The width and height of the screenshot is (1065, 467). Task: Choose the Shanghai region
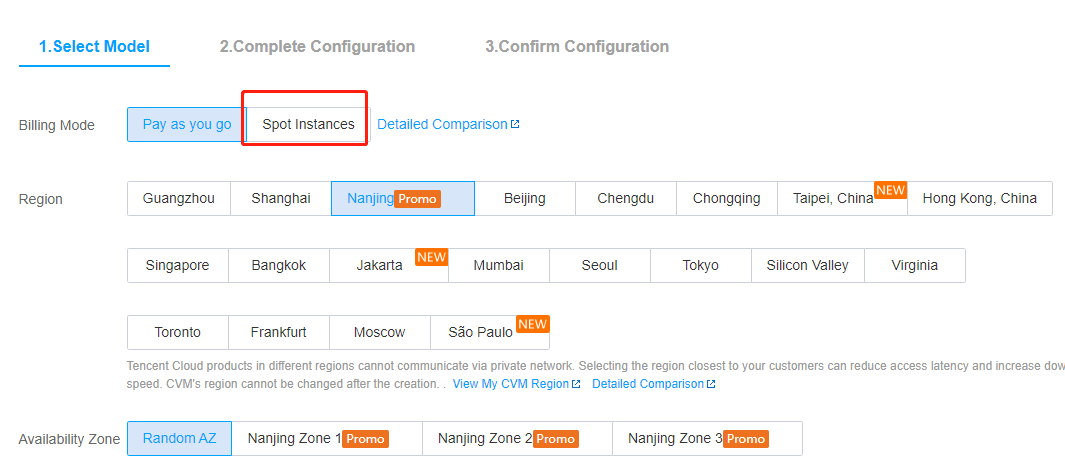pos(281,198)
